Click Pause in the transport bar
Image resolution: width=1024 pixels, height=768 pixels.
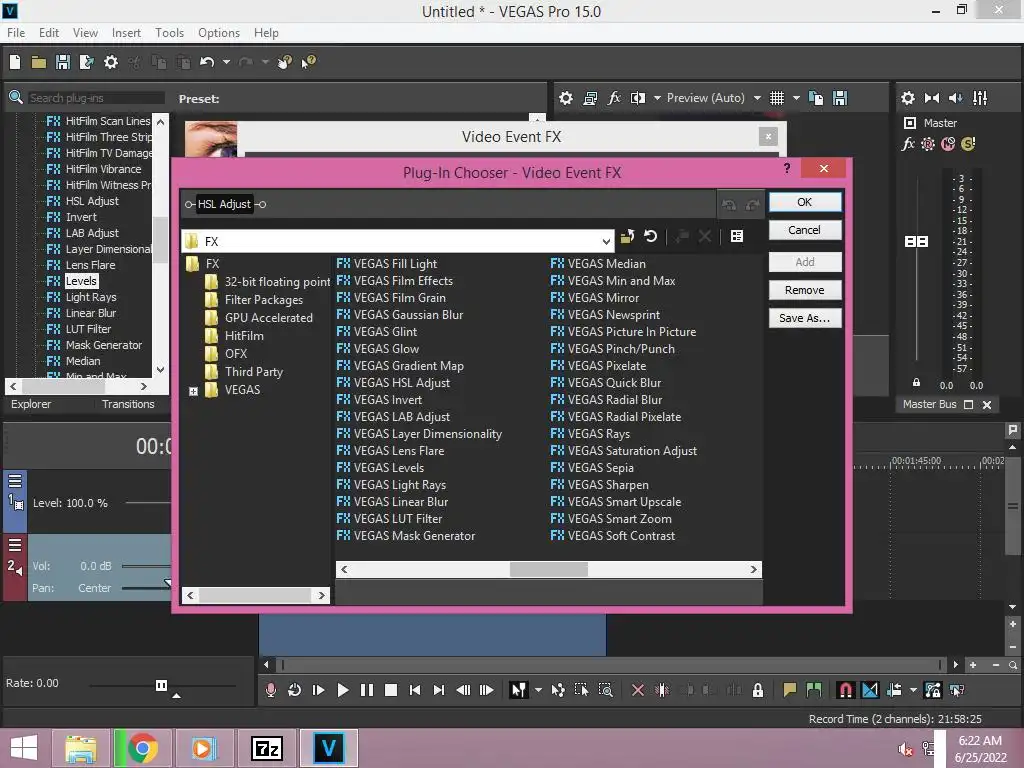(x=367, y=690)
